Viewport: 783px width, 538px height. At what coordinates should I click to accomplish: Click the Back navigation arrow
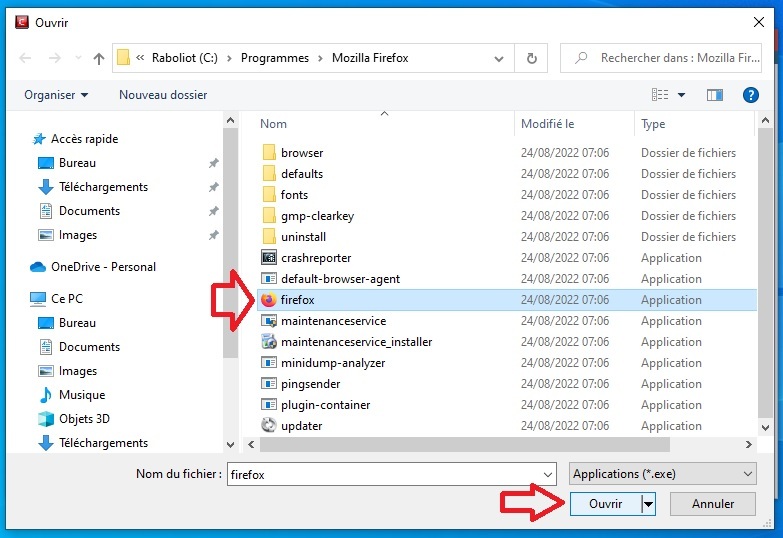(25, 58)
